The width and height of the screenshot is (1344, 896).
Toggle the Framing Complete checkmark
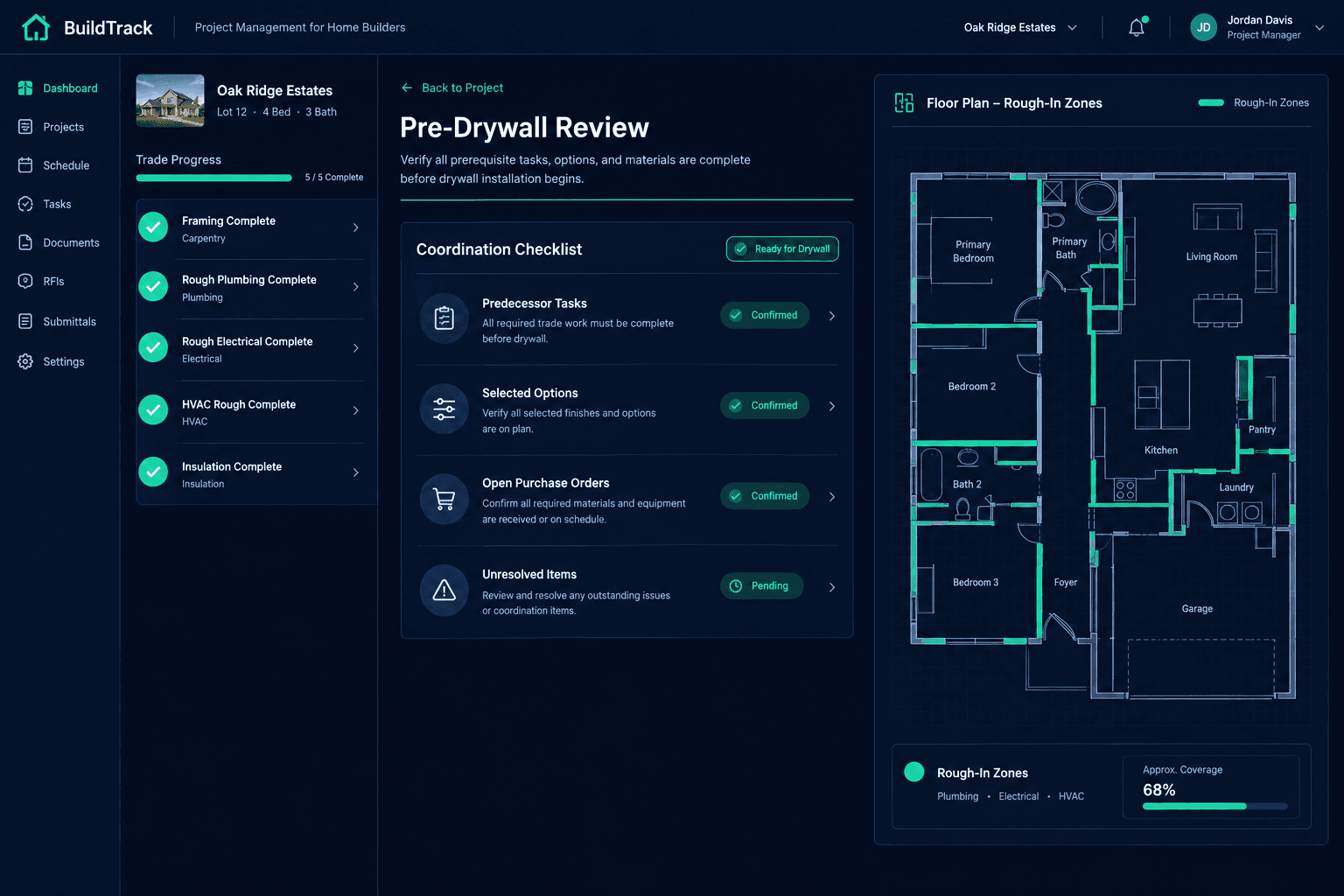(153, 227)
